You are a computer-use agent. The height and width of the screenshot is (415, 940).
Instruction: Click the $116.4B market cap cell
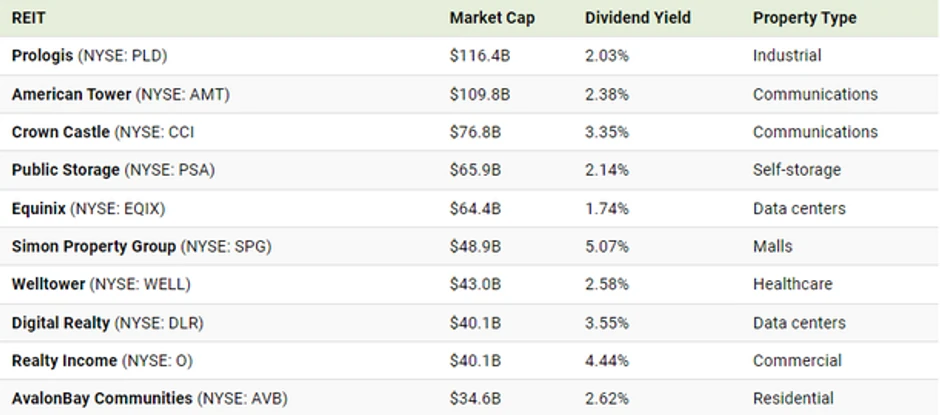click(480, 56)
